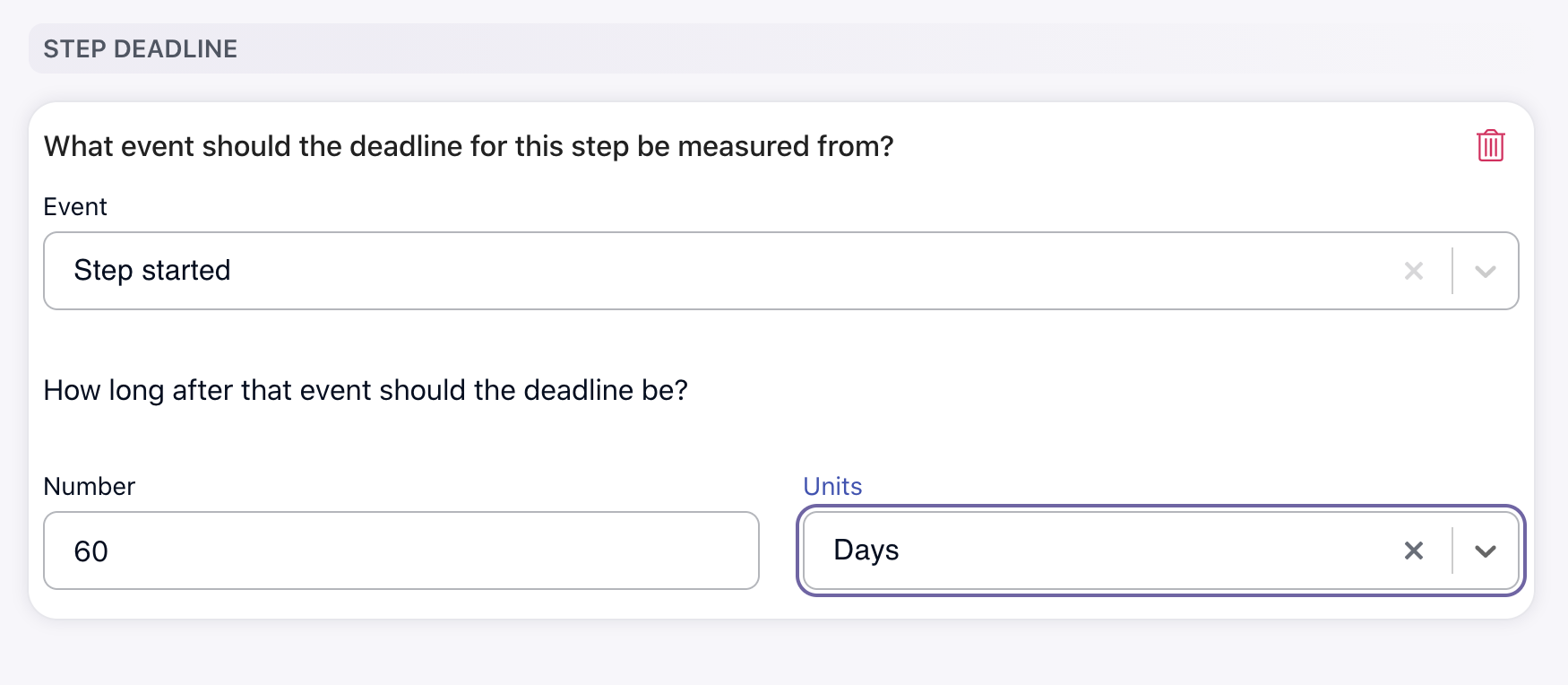Screen dimensions: 1568x685
Task: Click the value 60 in Number field
Action: [91, 551]
